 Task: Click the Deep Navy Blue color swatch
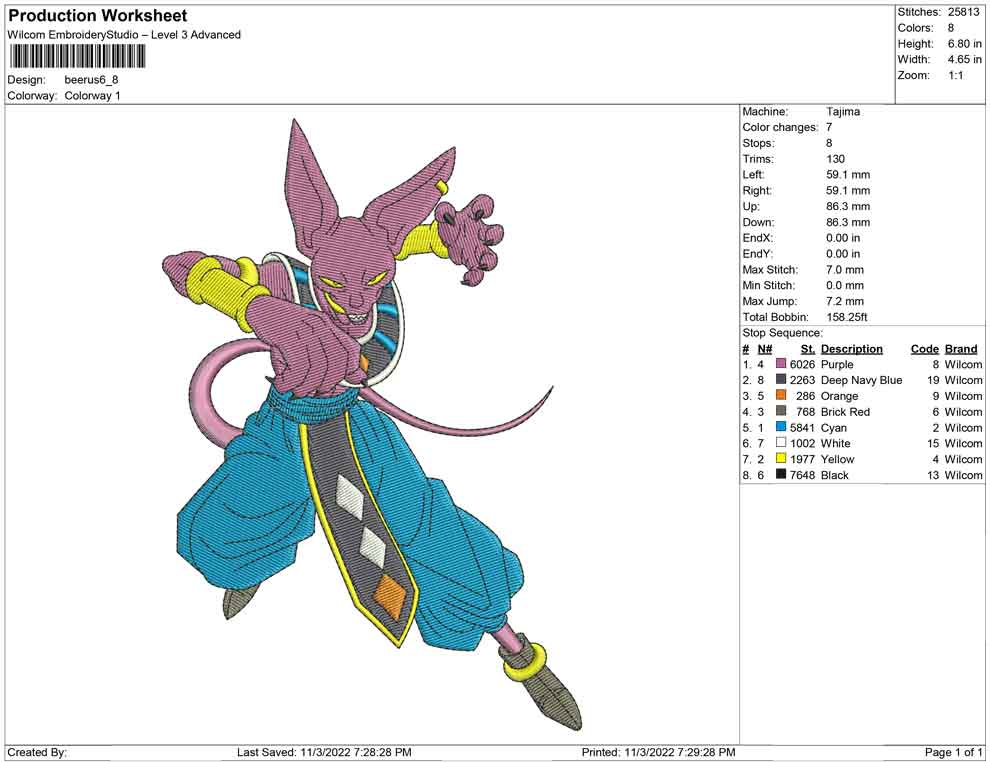click(x=781, y=380)
